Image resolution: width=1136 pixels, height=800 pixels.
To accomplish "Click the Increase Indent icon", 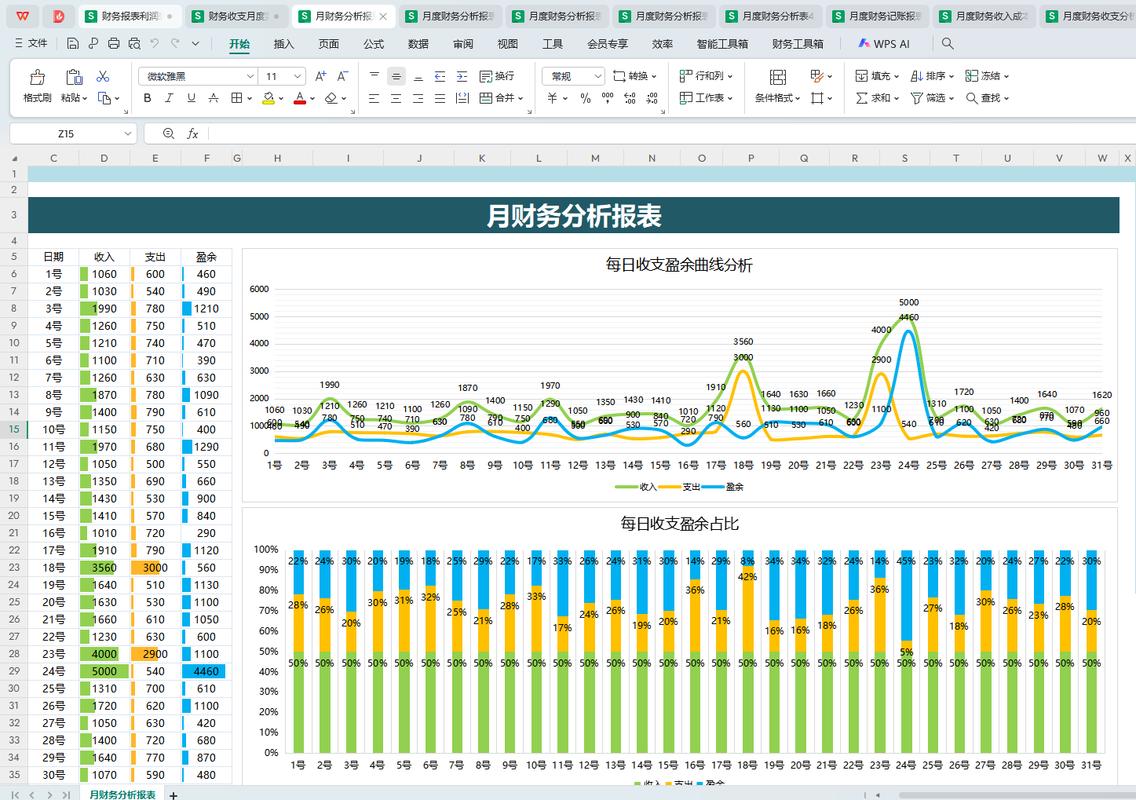I will (462, 76).
